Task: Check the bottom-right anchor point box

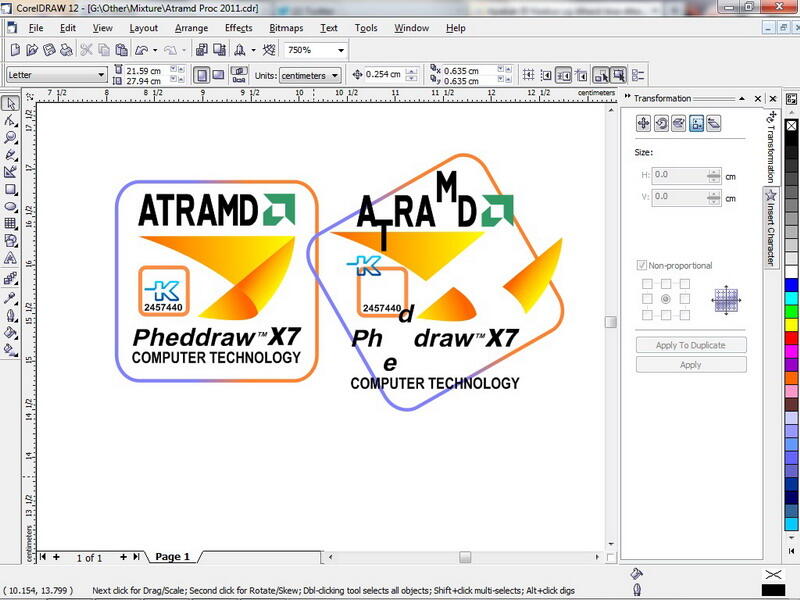Action: point(685,315)
